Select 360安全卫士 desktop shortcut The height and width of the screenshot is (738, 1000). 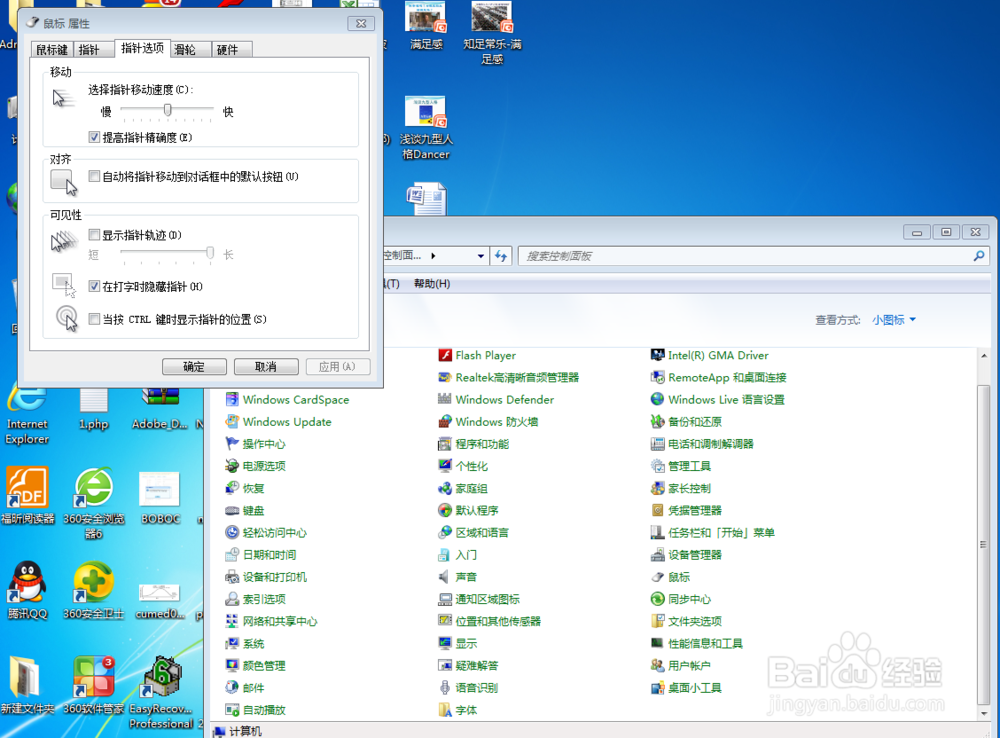pos(93,590)
